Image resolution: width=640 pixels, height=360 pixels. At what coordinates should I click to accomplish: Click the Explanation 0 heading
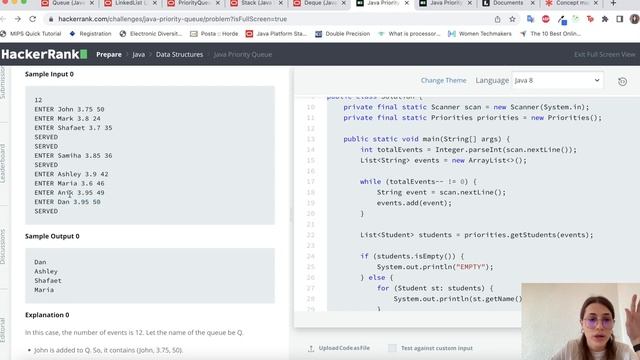click(x=47, y=315)
